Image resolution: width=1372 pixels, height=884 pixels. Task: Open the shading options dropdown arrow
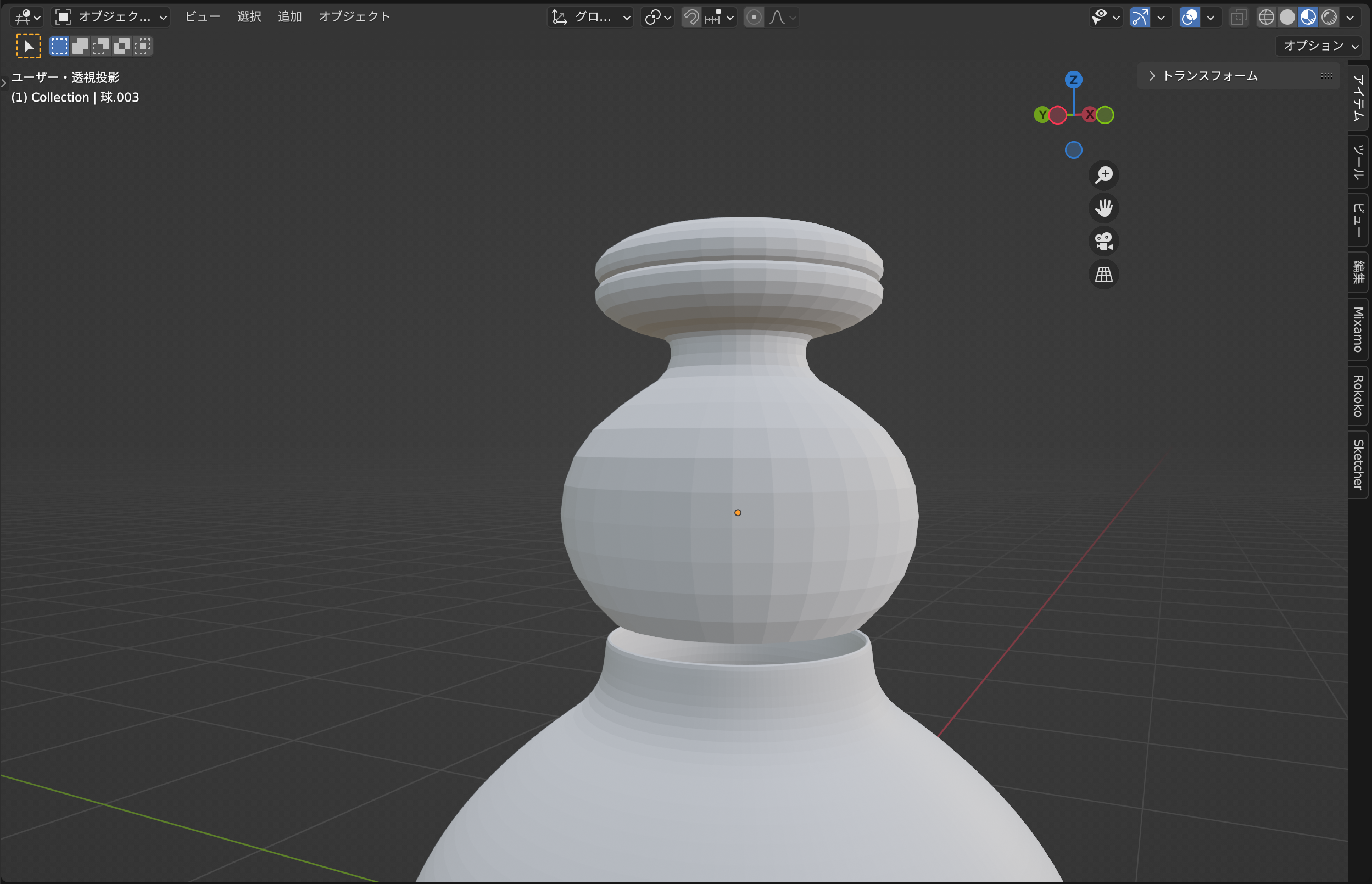point(1350,17)
